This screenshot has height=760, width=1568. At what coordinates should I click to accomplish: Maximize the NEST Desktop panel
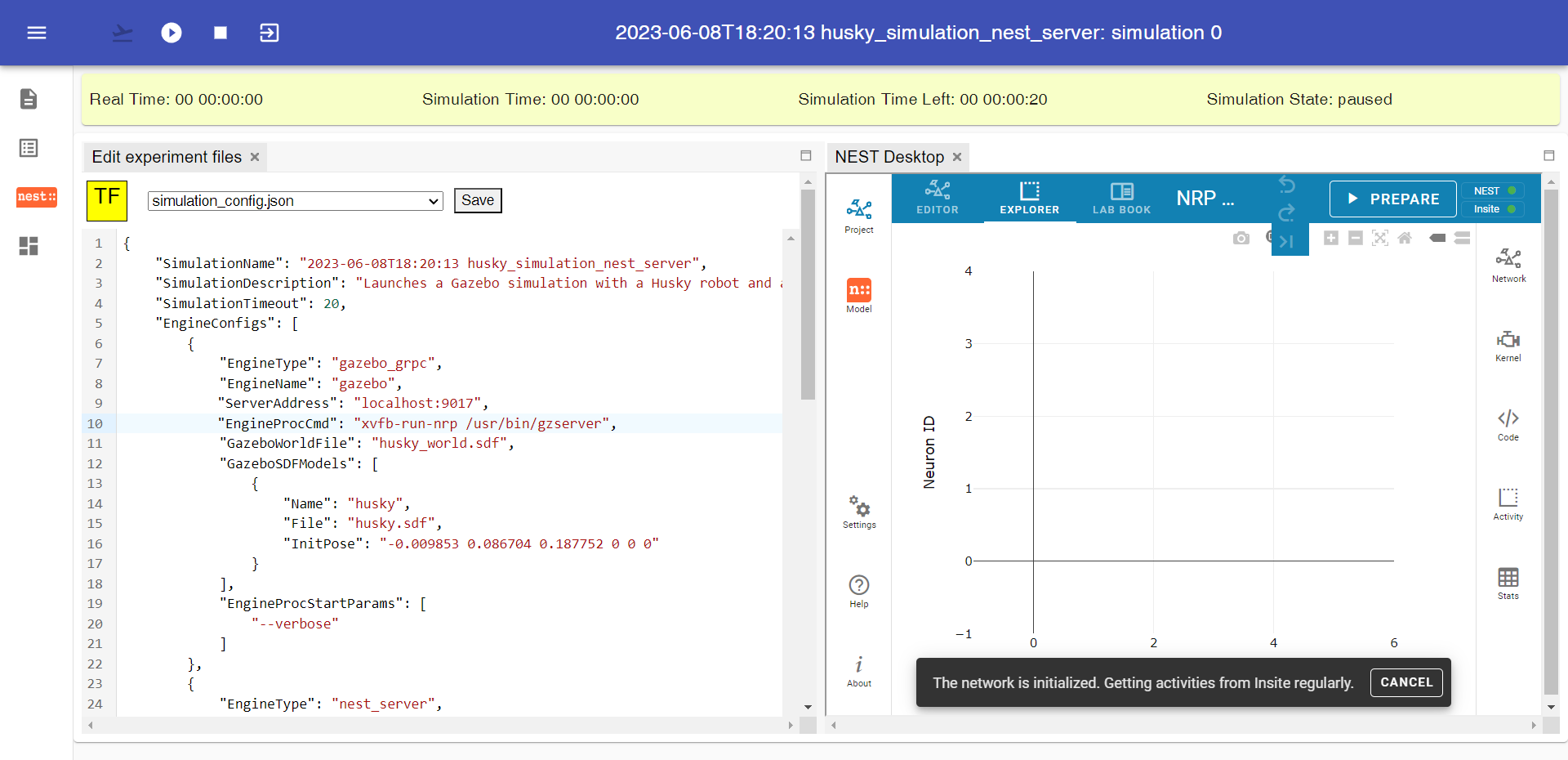1549,155
